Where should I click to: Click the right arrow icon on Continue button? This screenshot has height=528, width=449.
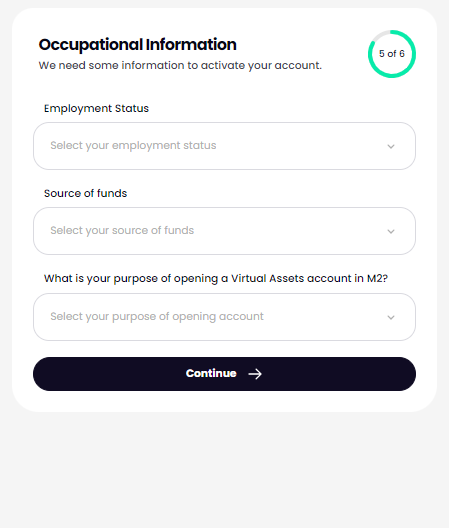(255, 374)
